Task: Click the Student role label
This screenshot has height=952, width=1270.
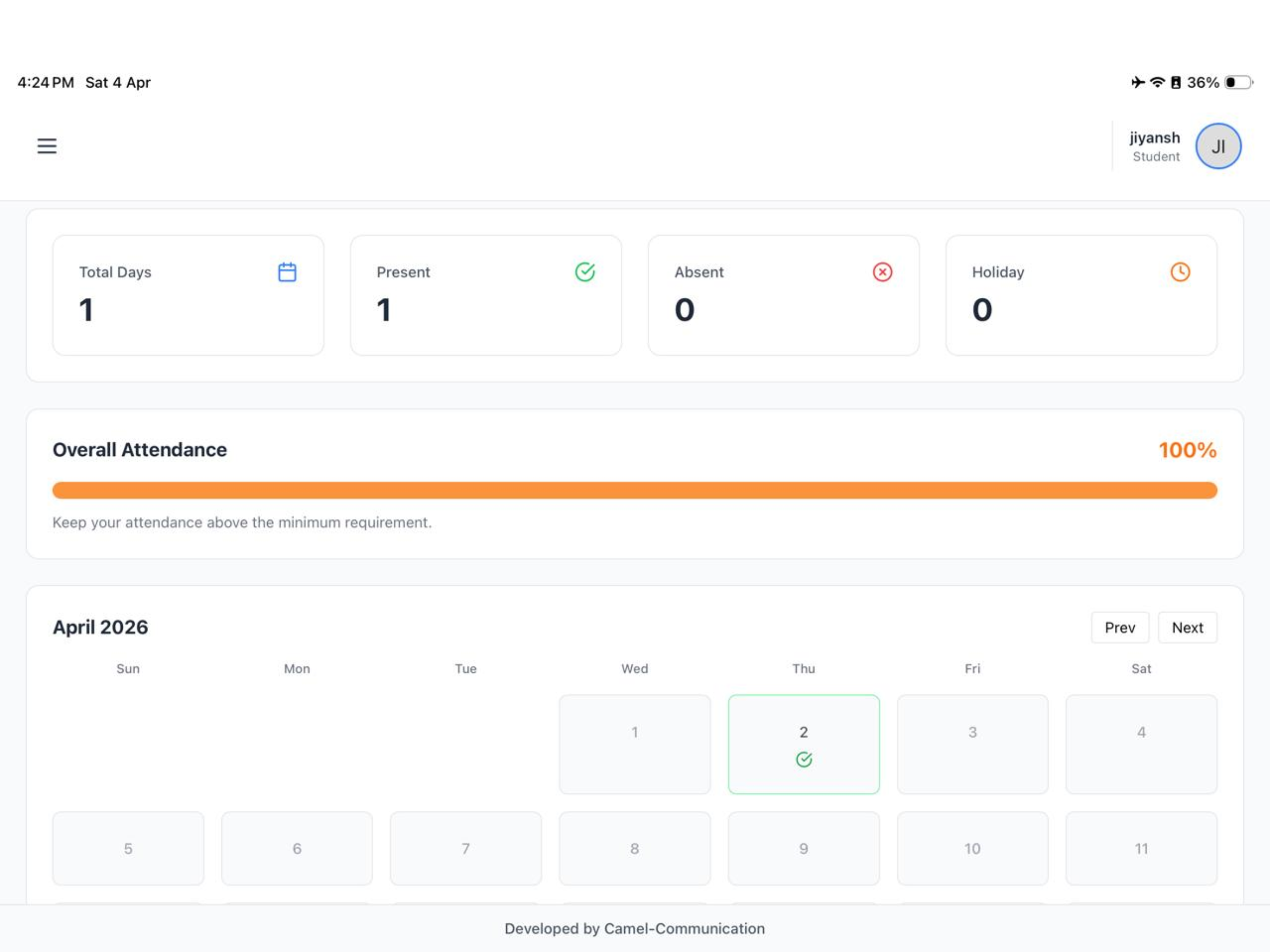Action: [x=1156, y=157]
